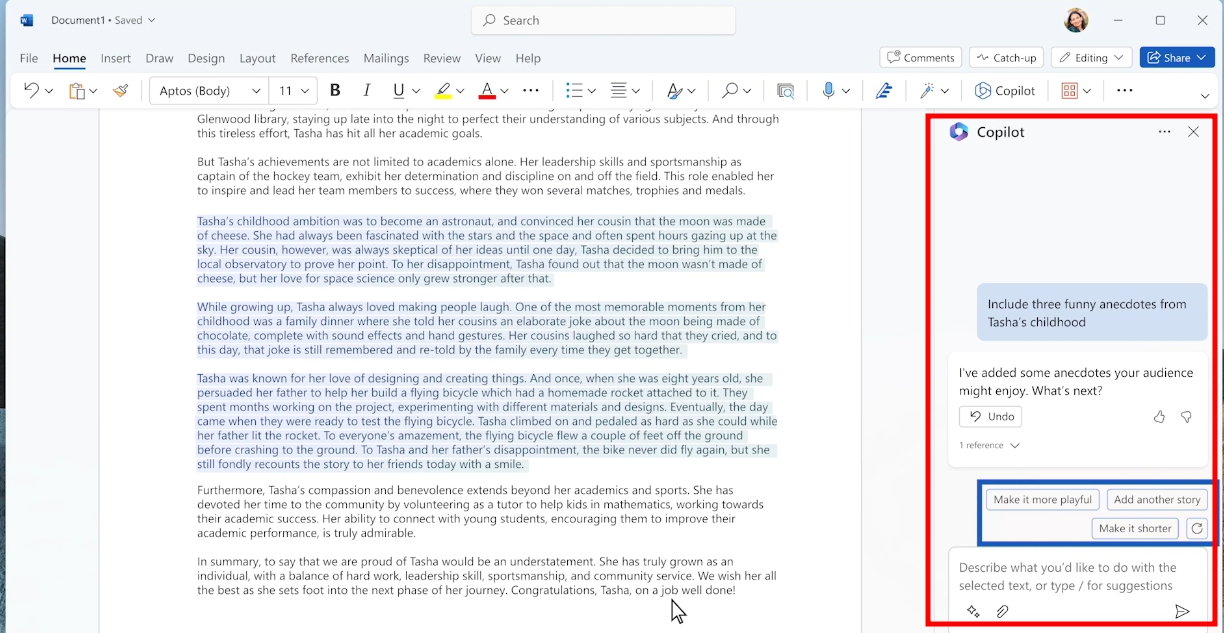Open Copilot pane more options ellipsis

pyautogui.click(x=1164, y=132)
